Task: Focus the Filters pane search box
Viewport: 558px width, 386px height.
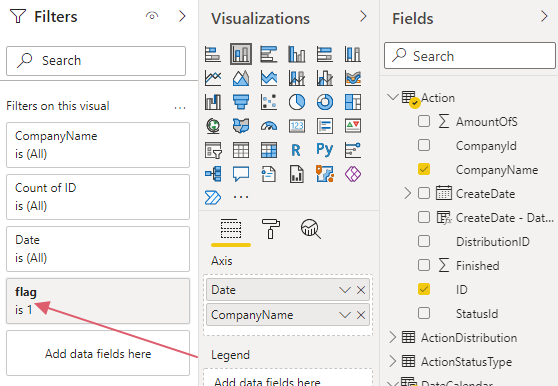Action: point(96,60)
